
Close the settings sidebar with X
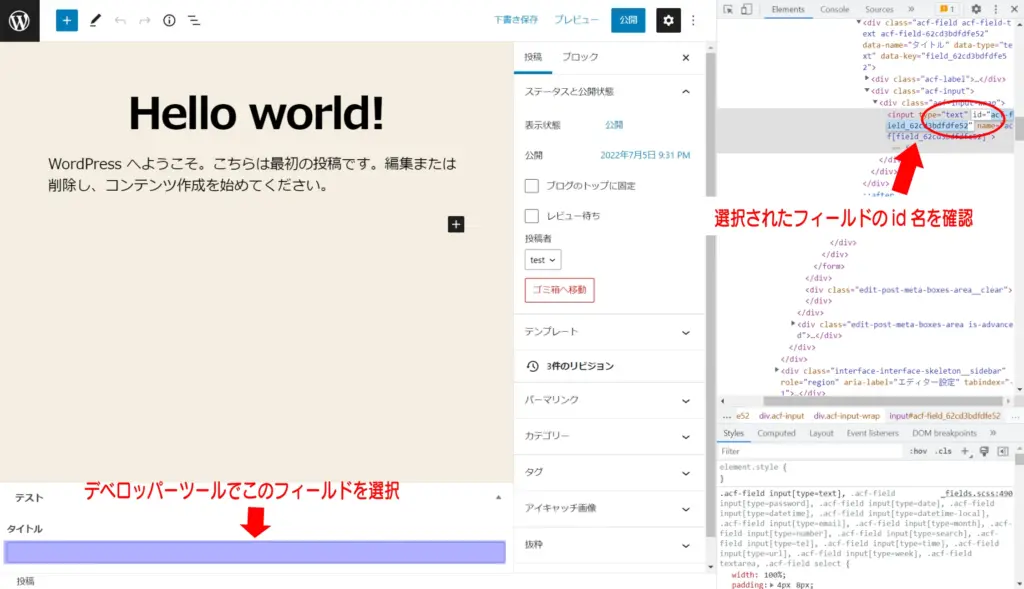[x=686, y=57]
